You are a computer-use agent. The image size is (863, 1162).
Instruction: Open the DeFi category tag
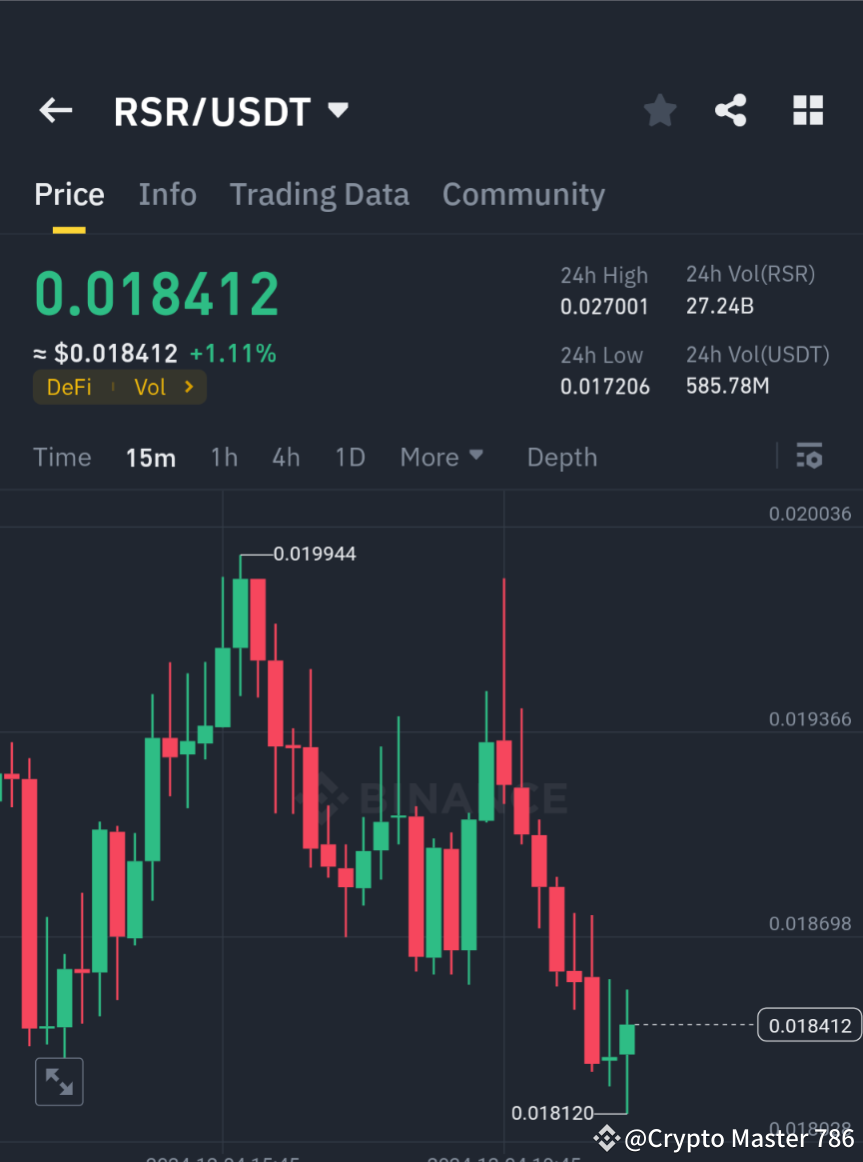coord(69,387)
